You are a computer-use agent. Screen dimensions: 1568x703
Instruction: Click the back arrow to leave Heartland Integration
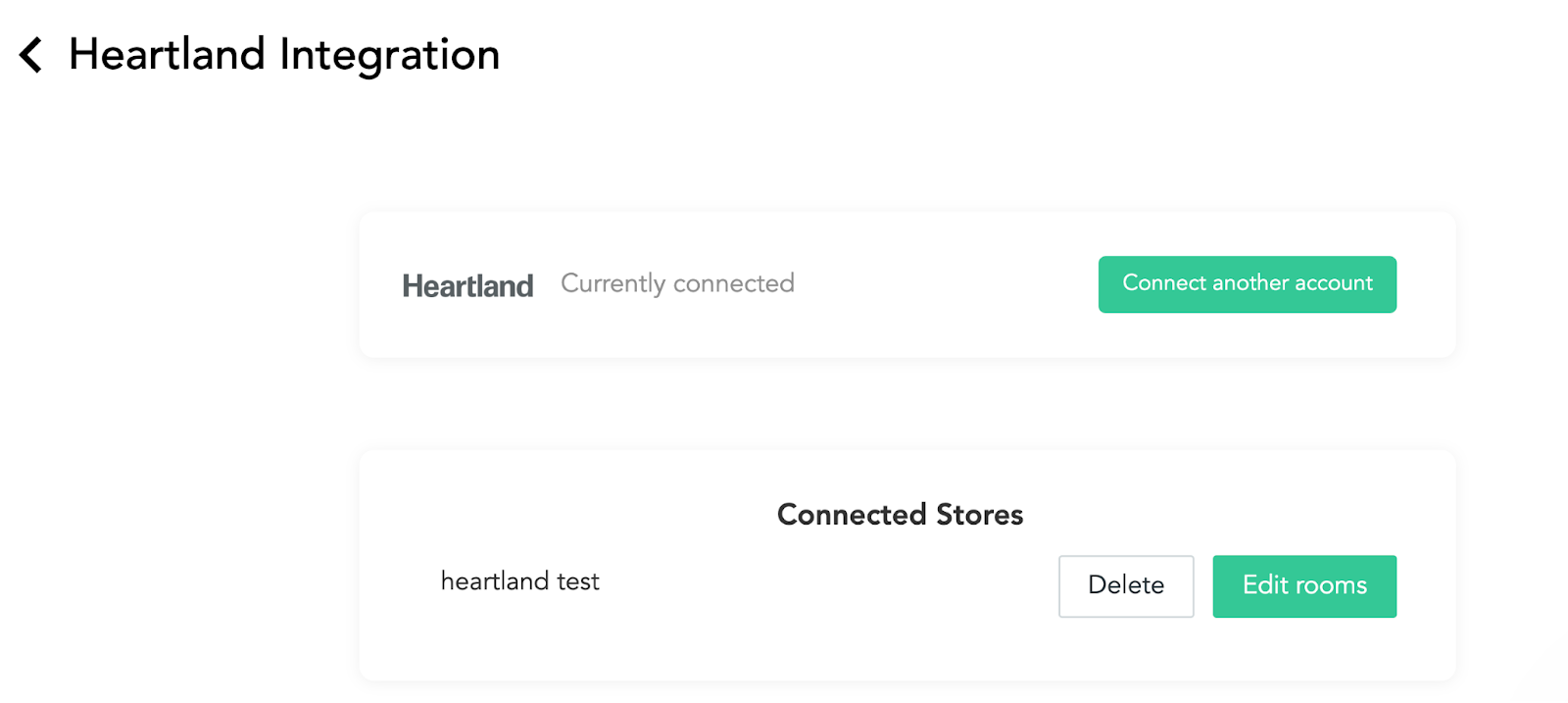point(29,55)
